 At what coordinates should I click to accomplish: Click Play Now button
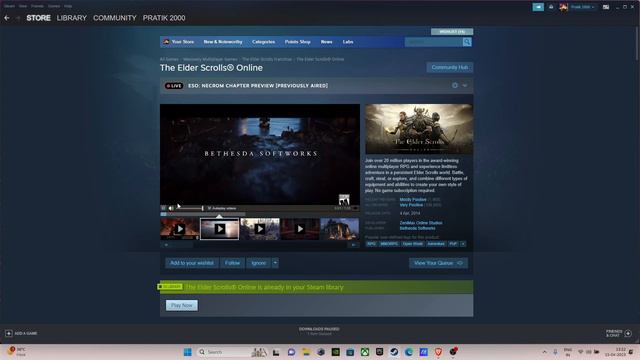[x=182, y=305]
